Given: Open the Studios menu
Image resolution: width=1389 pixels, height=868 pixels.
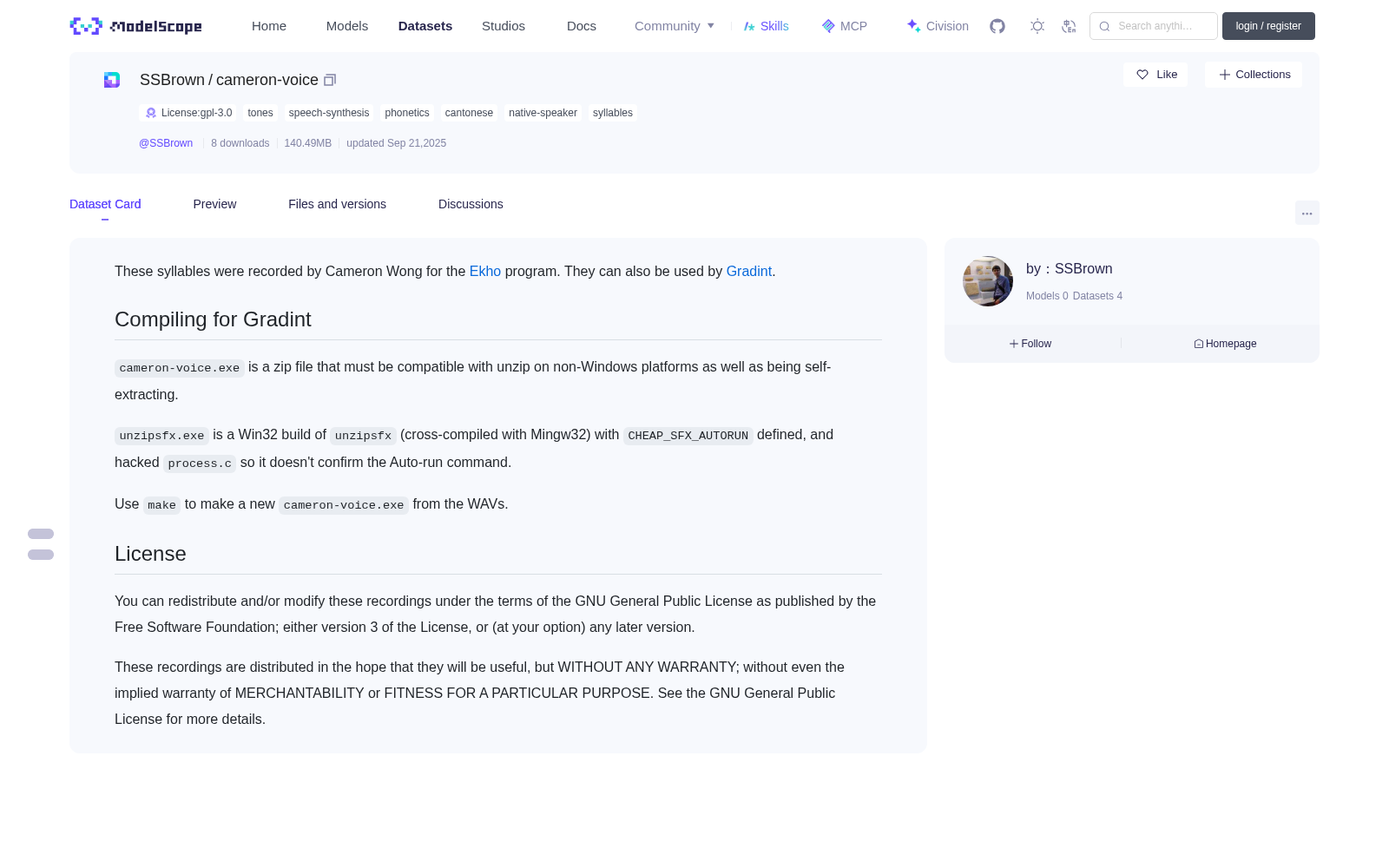Looking at the screenshot, I should pyautogui.click(x=504, y=26).
